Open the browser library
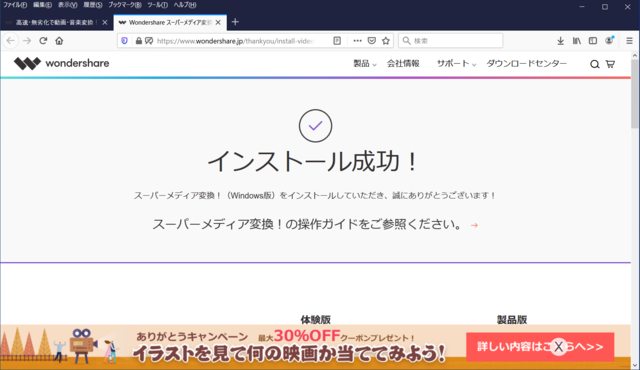 point(577,41)
